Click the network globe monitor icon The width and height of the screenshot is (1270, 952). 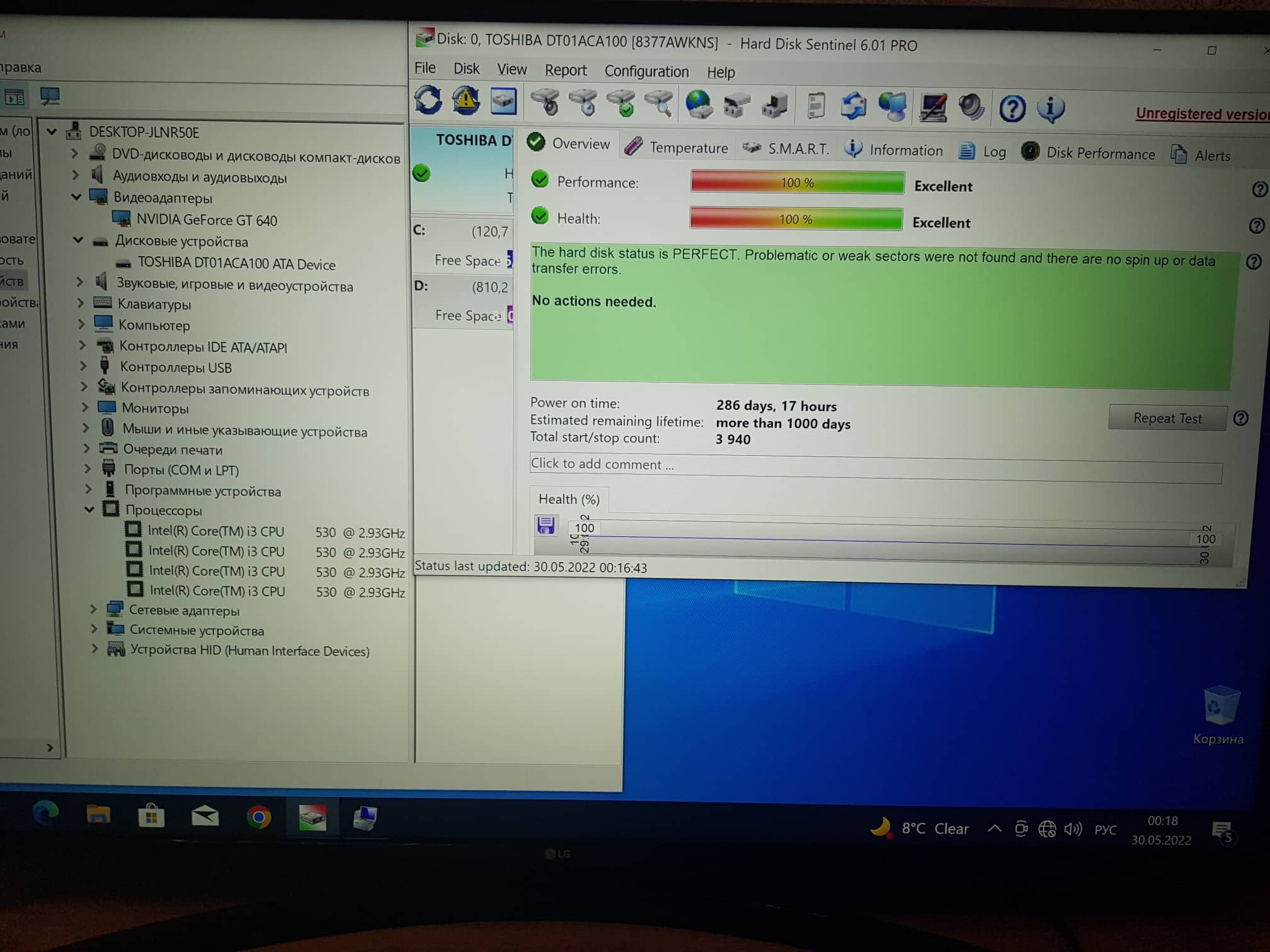(x=893, y=107)
